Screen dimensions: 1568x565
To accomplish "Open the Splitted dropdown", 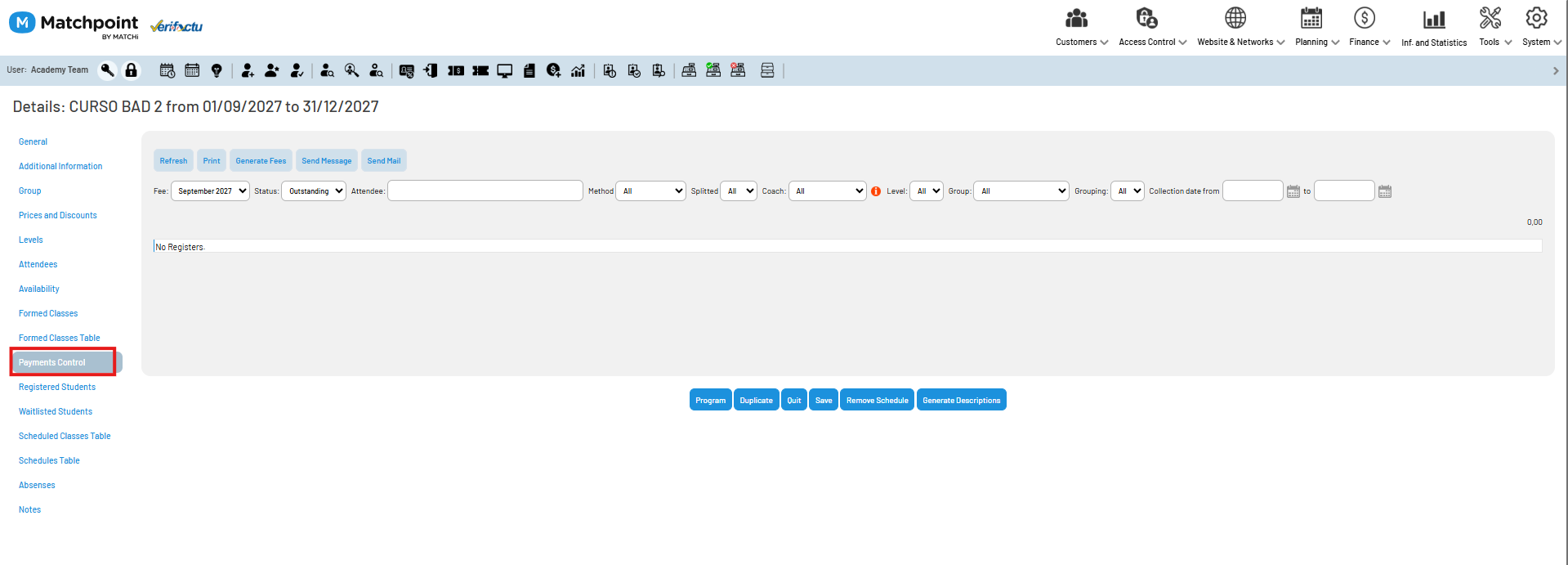I will [x=739, y=191].
